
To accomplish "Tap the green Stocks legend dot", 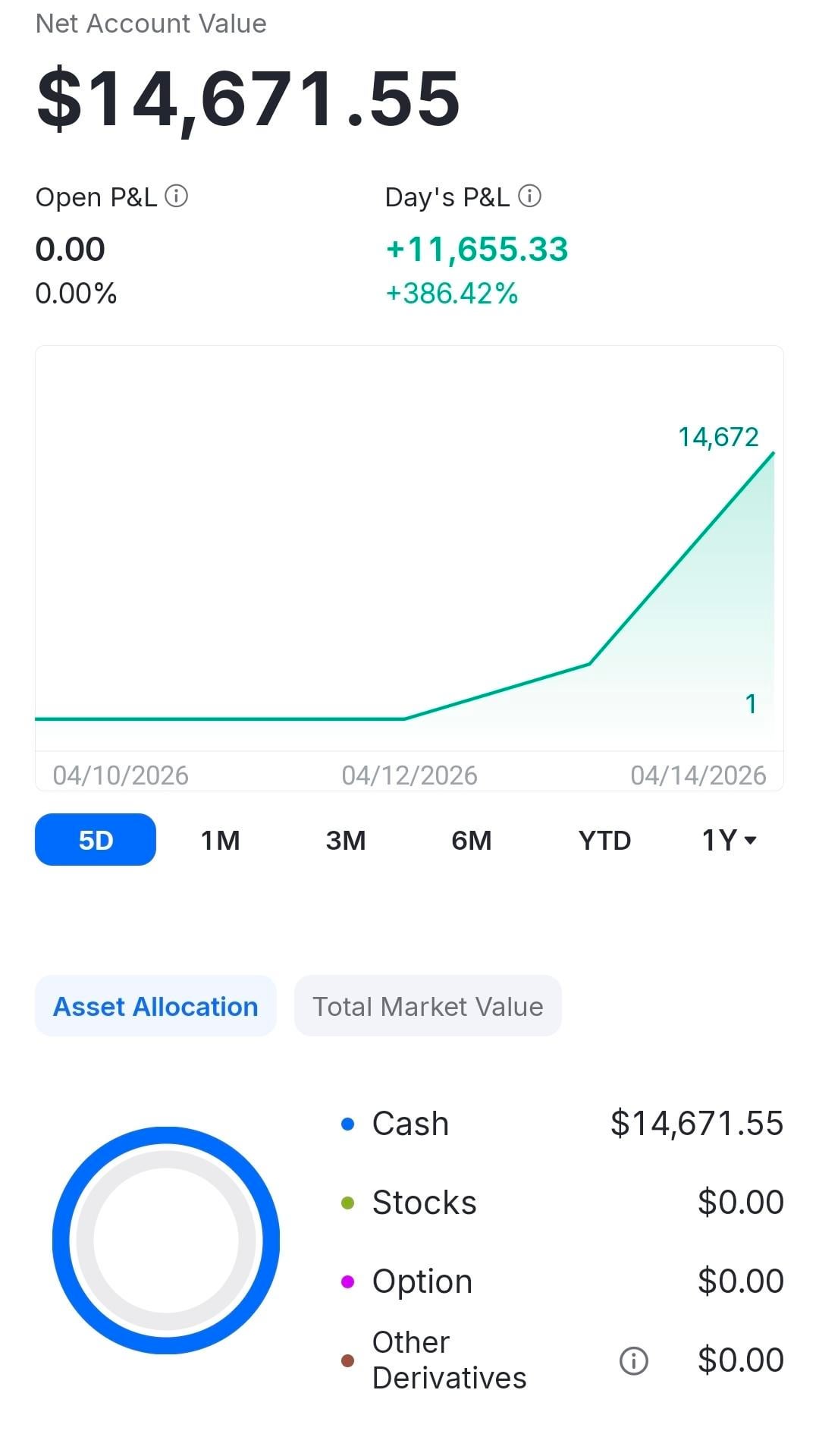I will 348,1203.
